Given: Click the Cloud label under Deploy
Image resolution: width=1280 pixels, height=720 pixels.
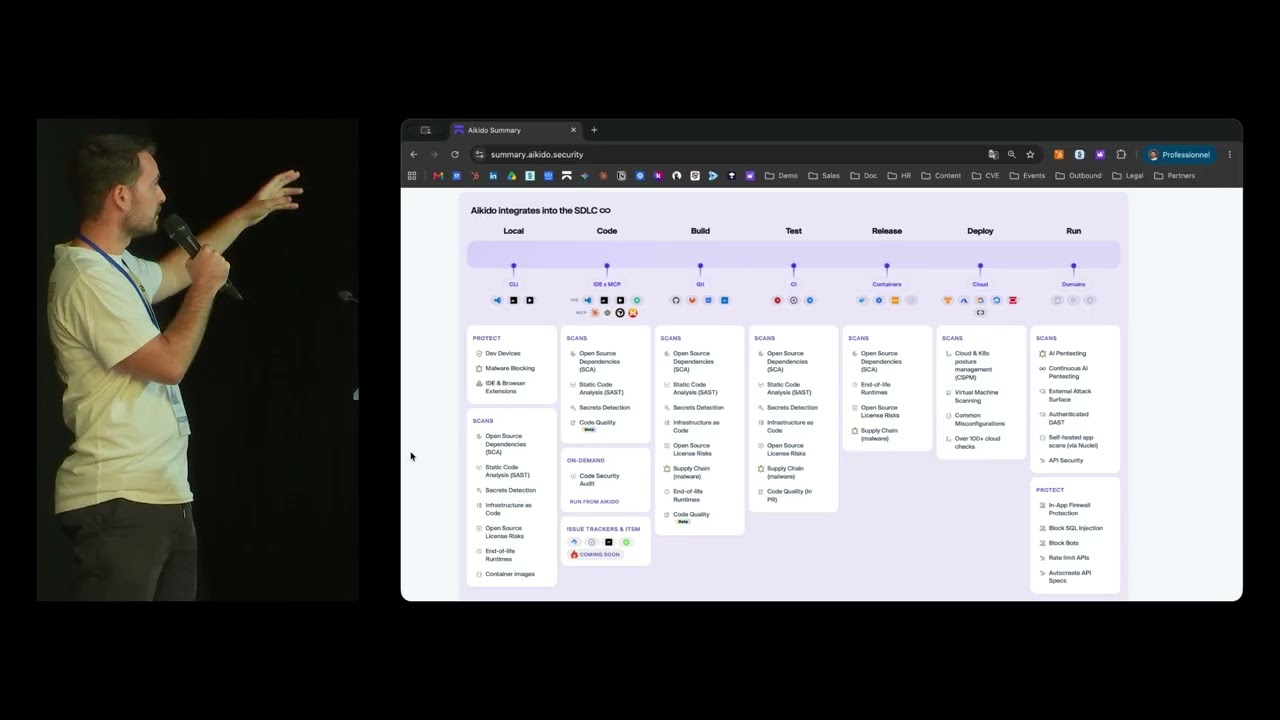Looking at the screenshot, I should pyautogui.click(x=980, y=284).
